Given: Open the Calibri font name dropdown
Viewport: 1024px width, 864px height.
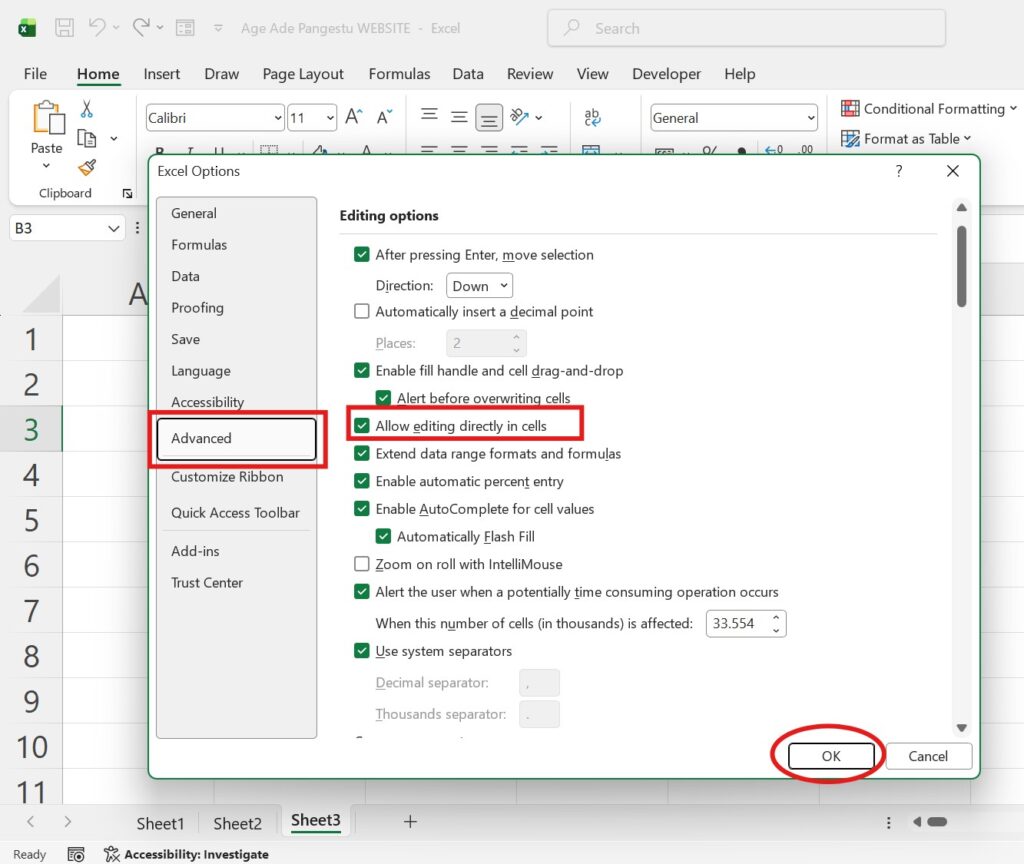Looking at the screenshot, I should (278, 118).
